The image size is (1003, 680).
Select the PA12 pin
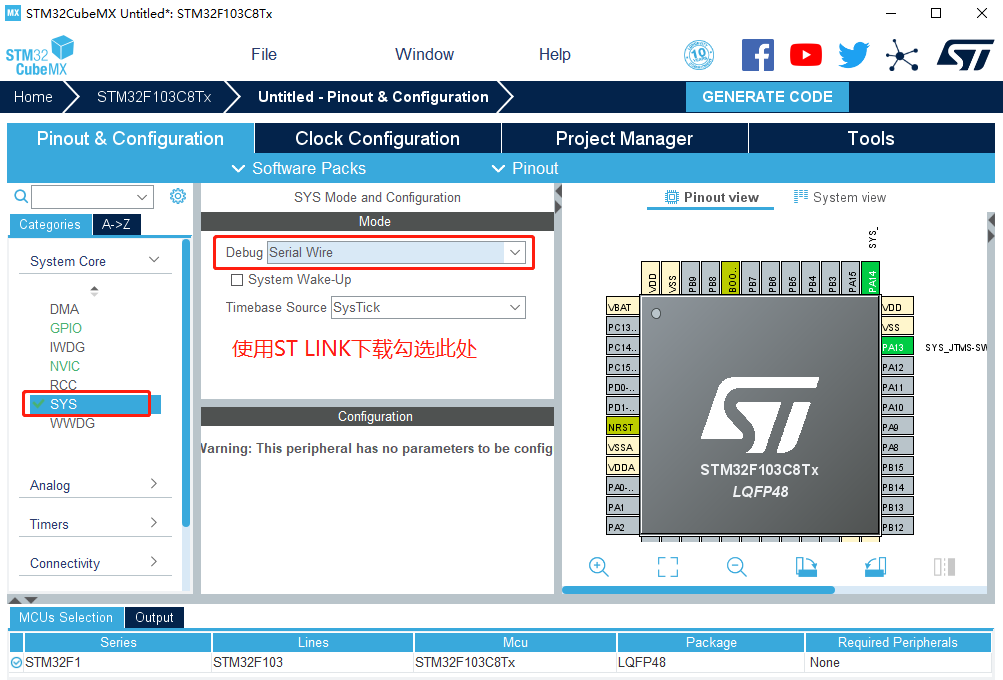click(x=897, y=367)
